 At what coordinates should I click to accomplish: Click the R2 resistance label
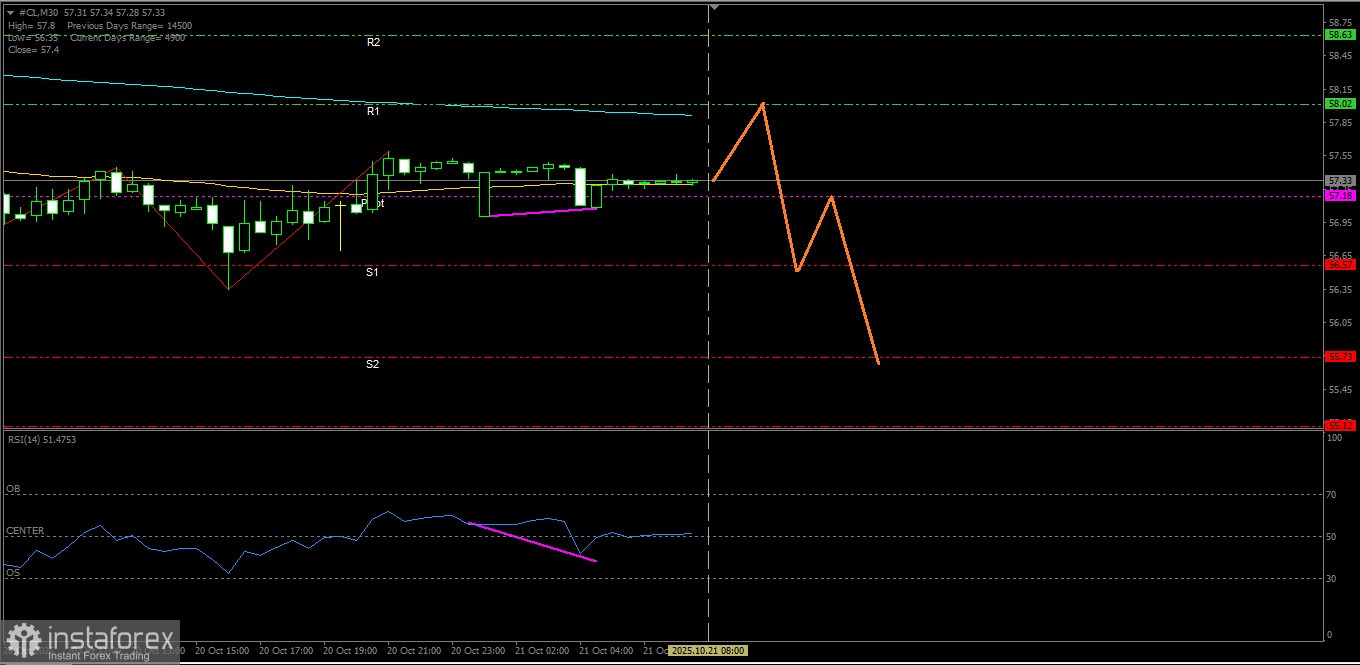click(x=373, y=43)
